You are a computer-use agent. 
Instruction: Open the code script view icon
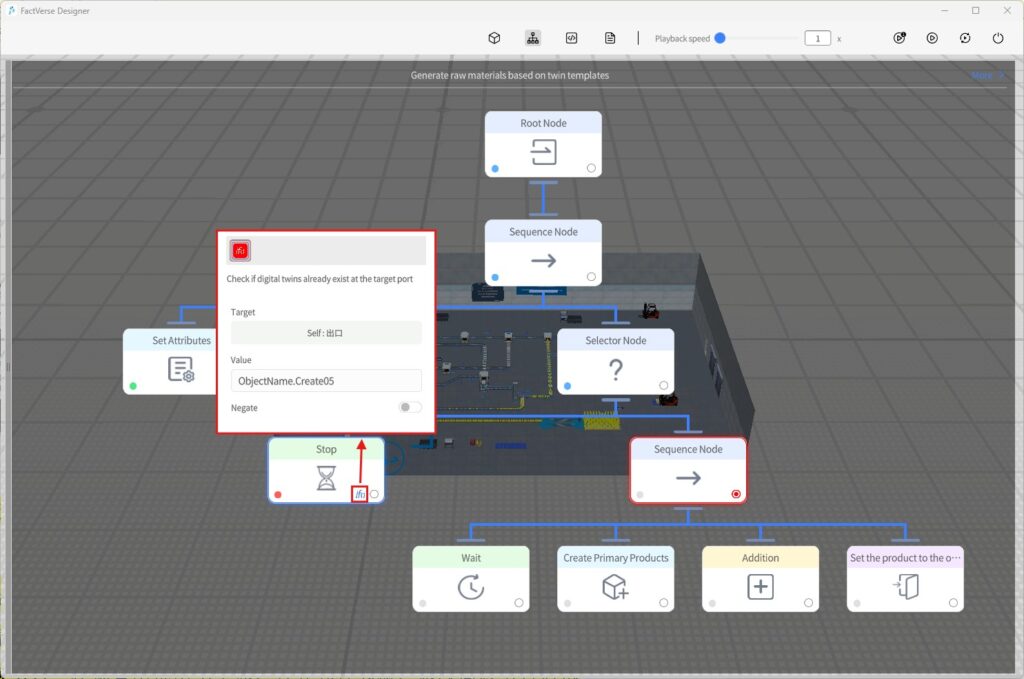(571, 38)
